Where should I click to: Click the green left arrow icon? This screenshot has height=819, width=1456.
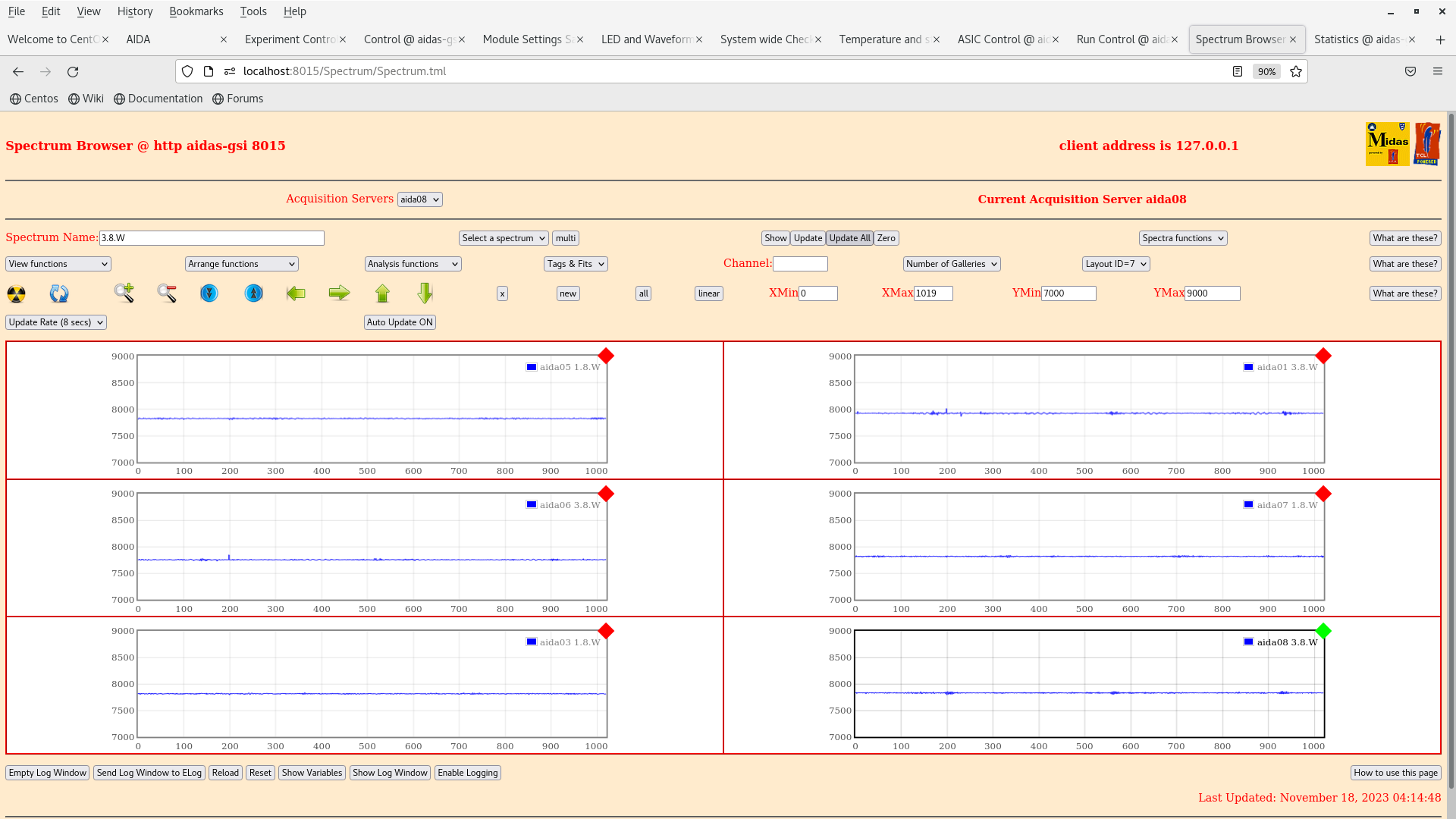(296, 293)
